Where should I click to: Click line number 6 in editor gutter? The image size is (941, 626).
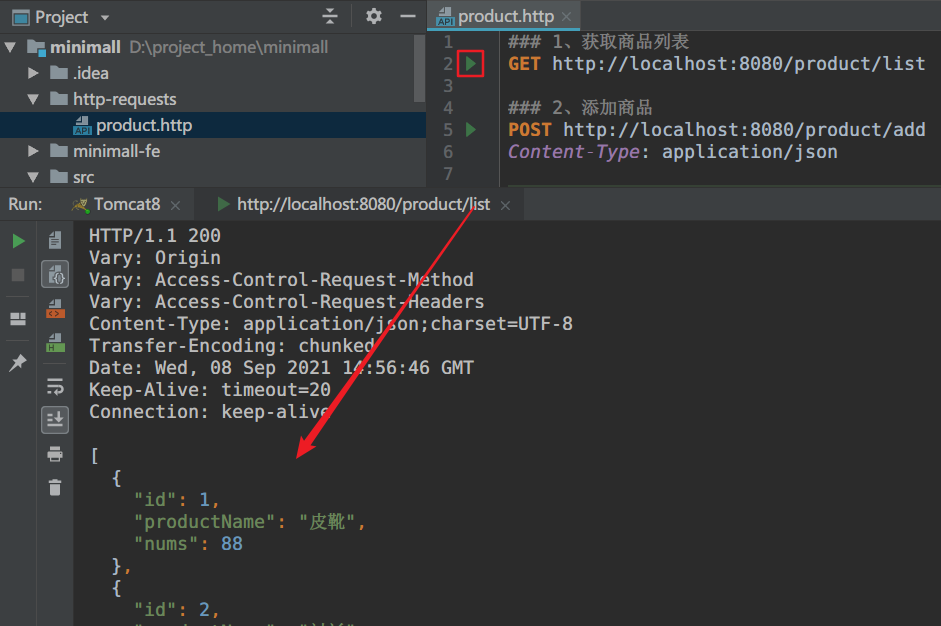tap(448, 152)
